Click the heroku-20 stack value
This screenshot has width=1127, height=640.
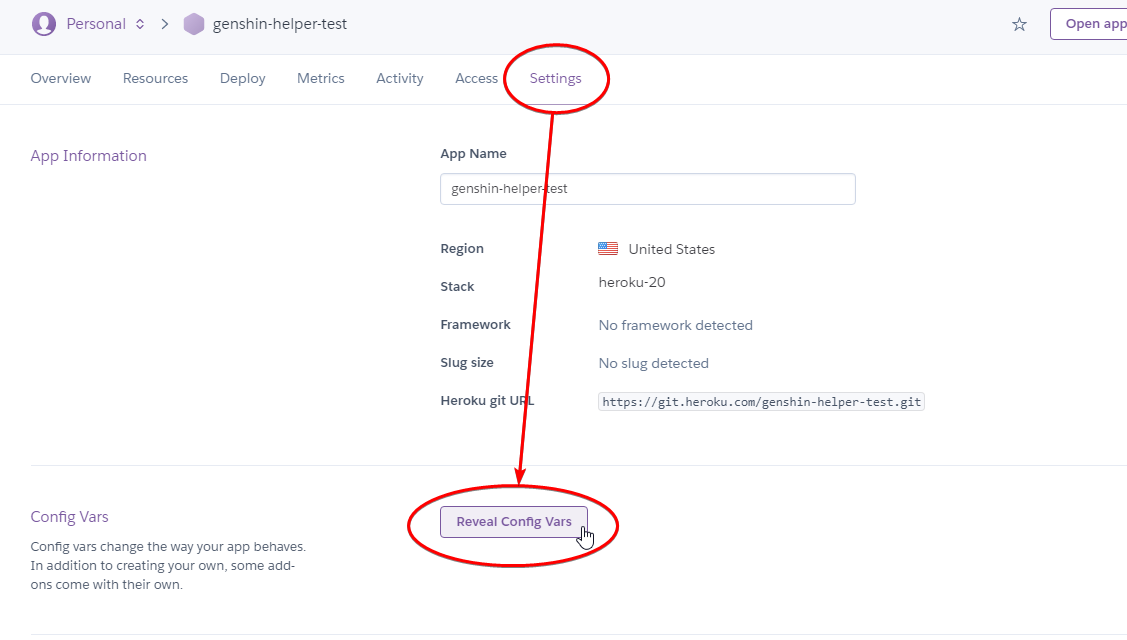632,282
